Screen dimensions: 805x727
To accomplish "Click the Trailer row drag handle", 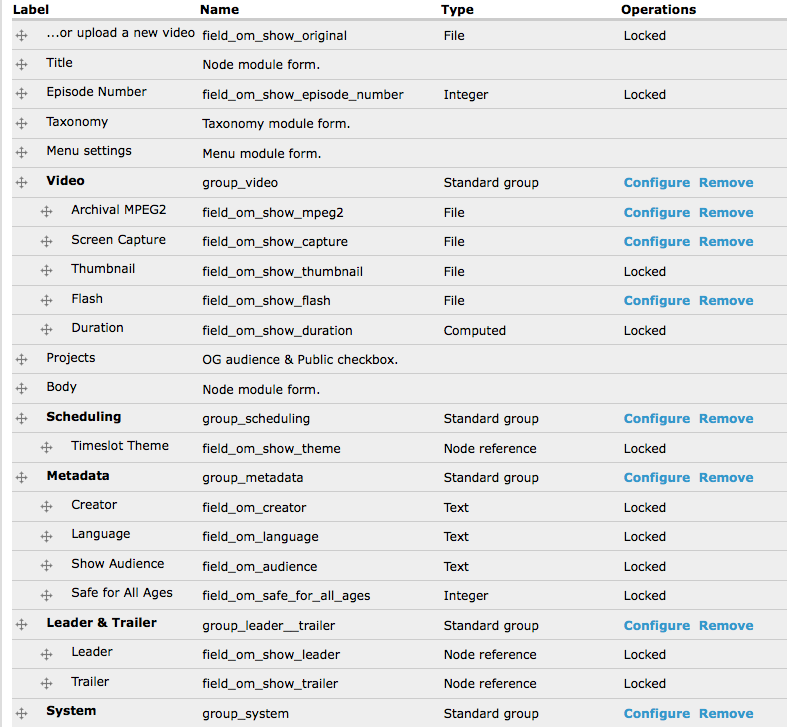I will [46, 684].
